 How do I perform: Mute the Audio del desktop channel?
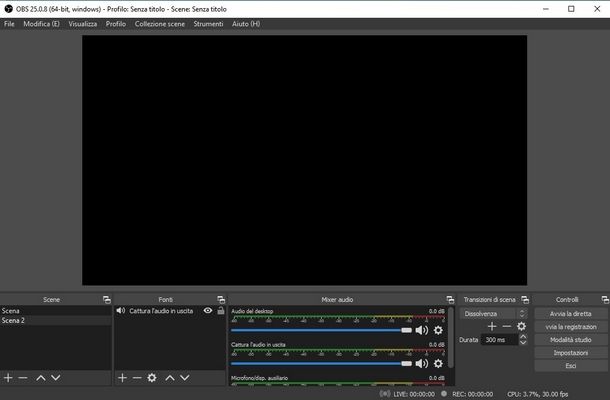[421, 330]
